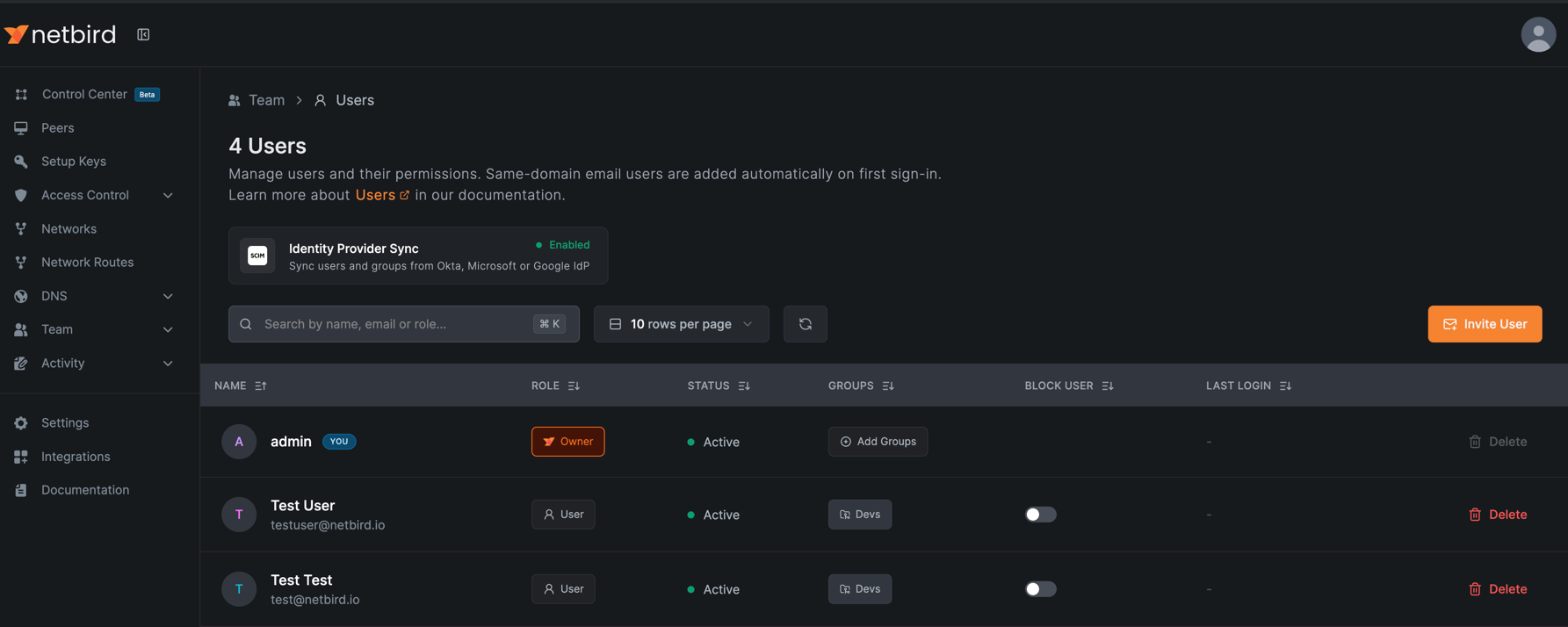The width and height of the screenshot is (1568, 627).
Task: Delete the Test User account row
Action: [x=1498, y=515]
